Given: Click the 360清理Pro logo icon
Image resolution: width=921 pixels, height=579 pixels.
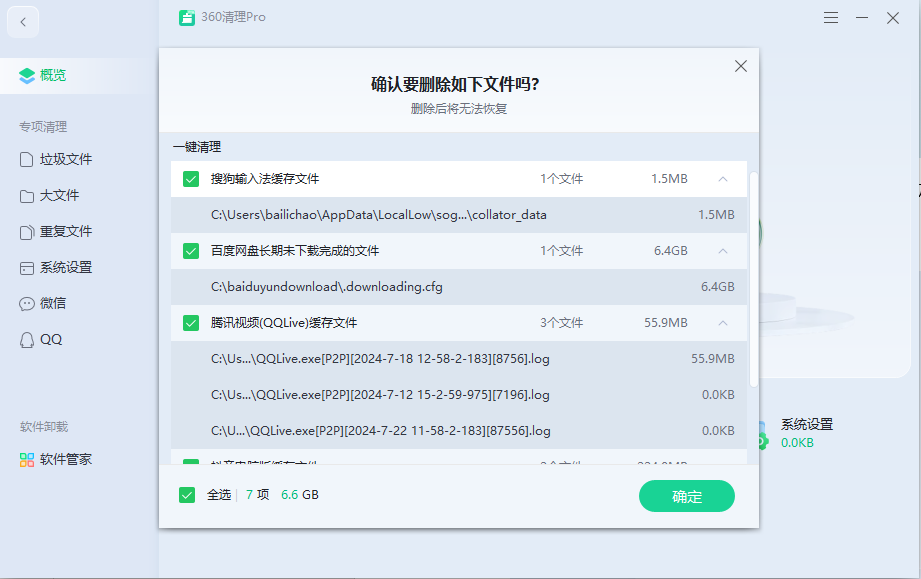Looking at the screenshot, I should coord(187,18).
